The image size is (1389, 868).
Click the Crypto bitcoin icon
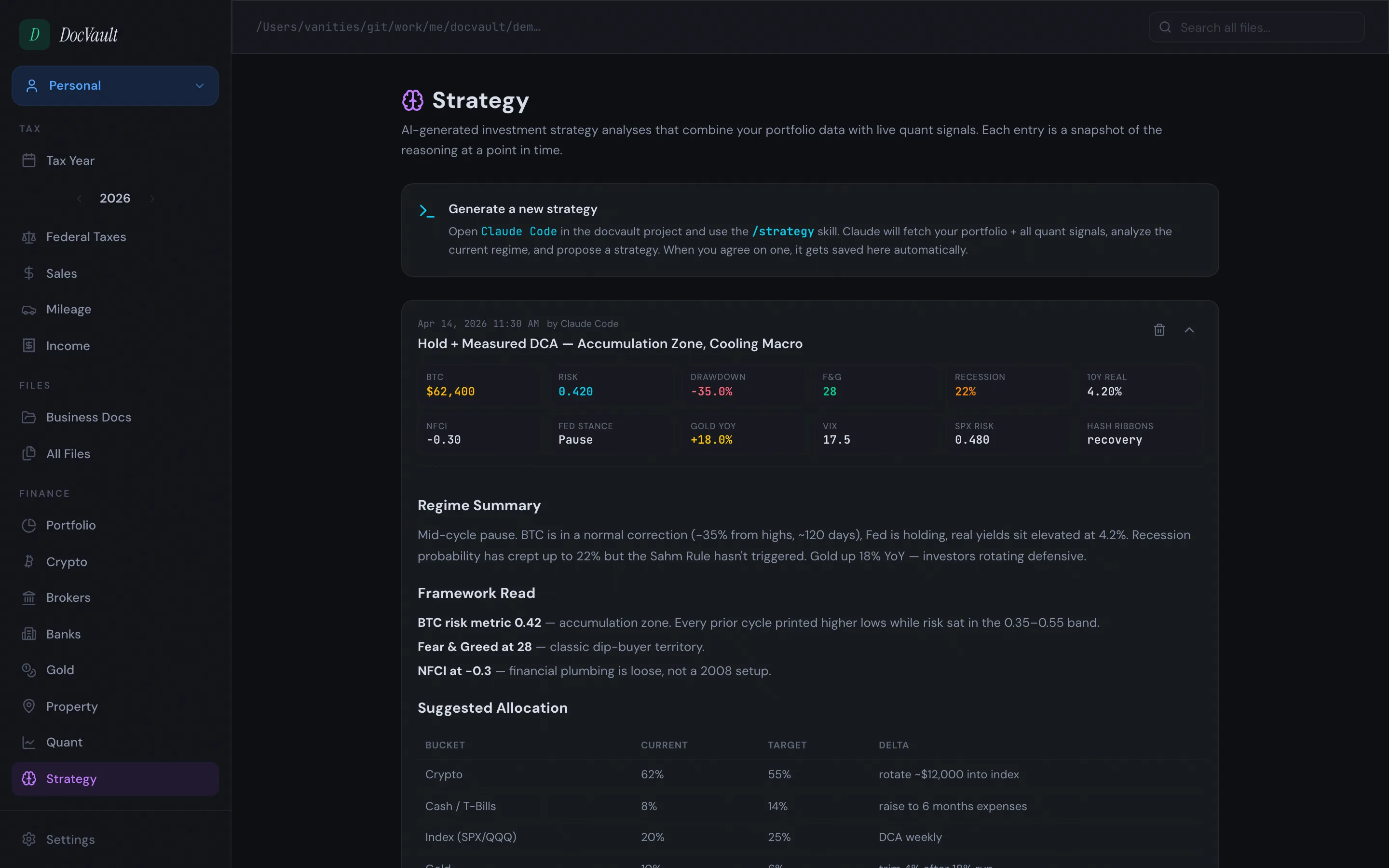[x=29, y=561]
